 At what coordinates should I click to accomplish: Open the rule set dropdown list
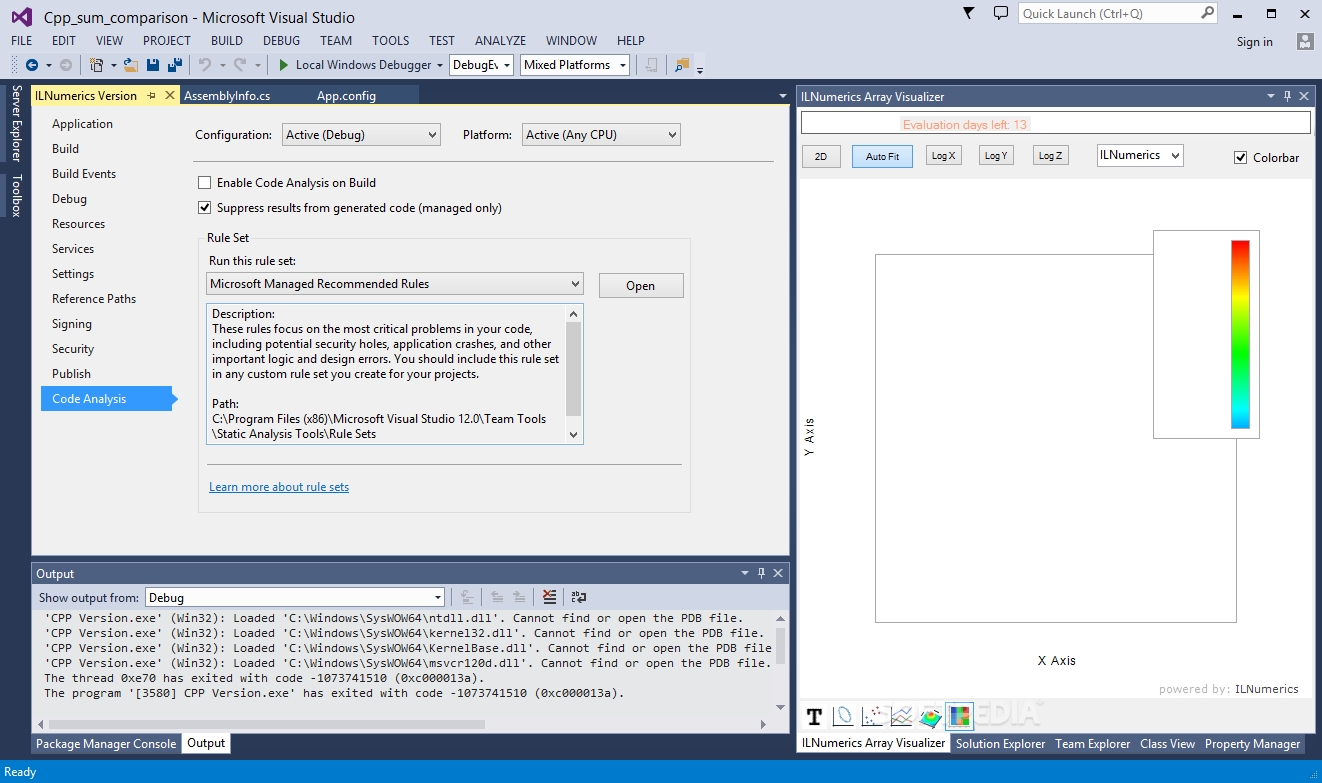pyautogui.click(x=395, y=284)
